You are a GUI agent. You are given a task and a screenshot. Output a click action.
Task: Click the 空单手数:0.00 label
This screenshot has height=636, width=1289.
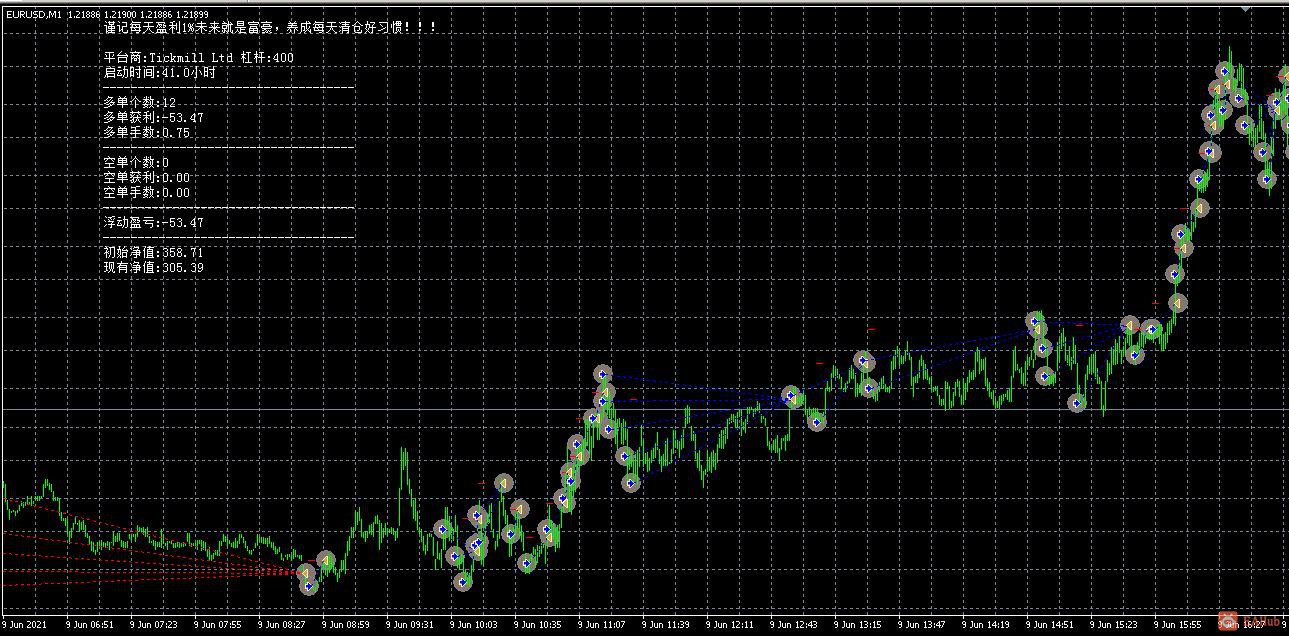coord(146,193)
